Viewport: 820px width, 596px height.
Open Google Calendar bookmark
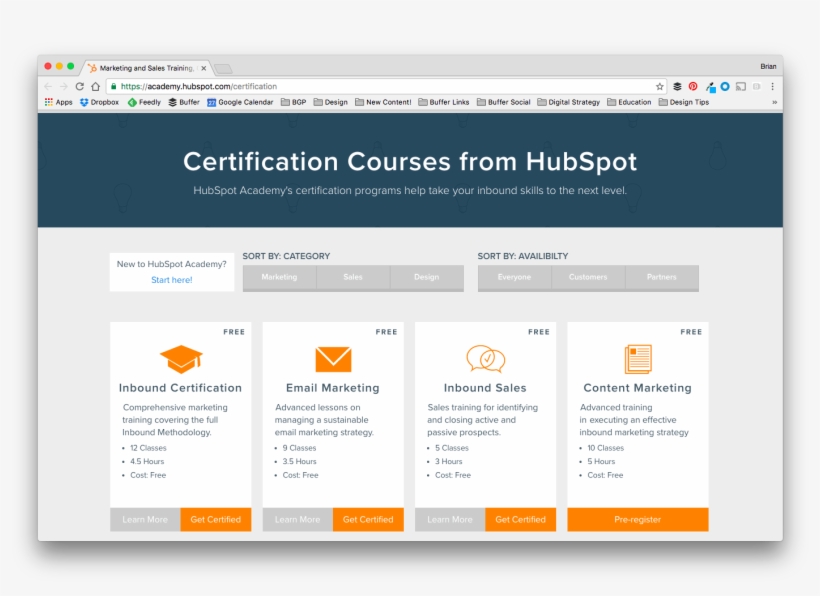[240, 102]
